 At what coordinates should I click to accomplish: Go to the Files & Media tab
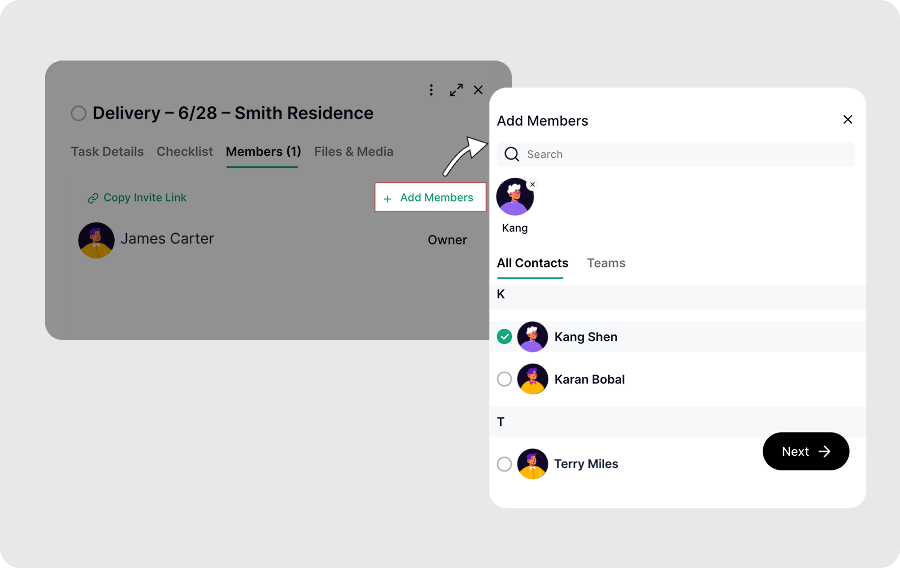point(353,152)
